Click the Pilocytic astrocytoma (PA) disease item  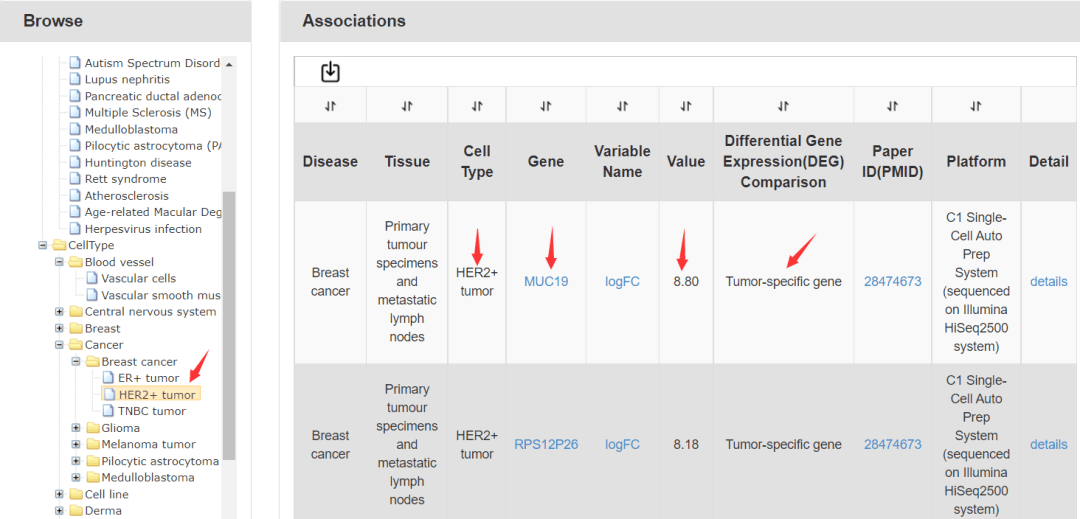click(x=152, y=146)
